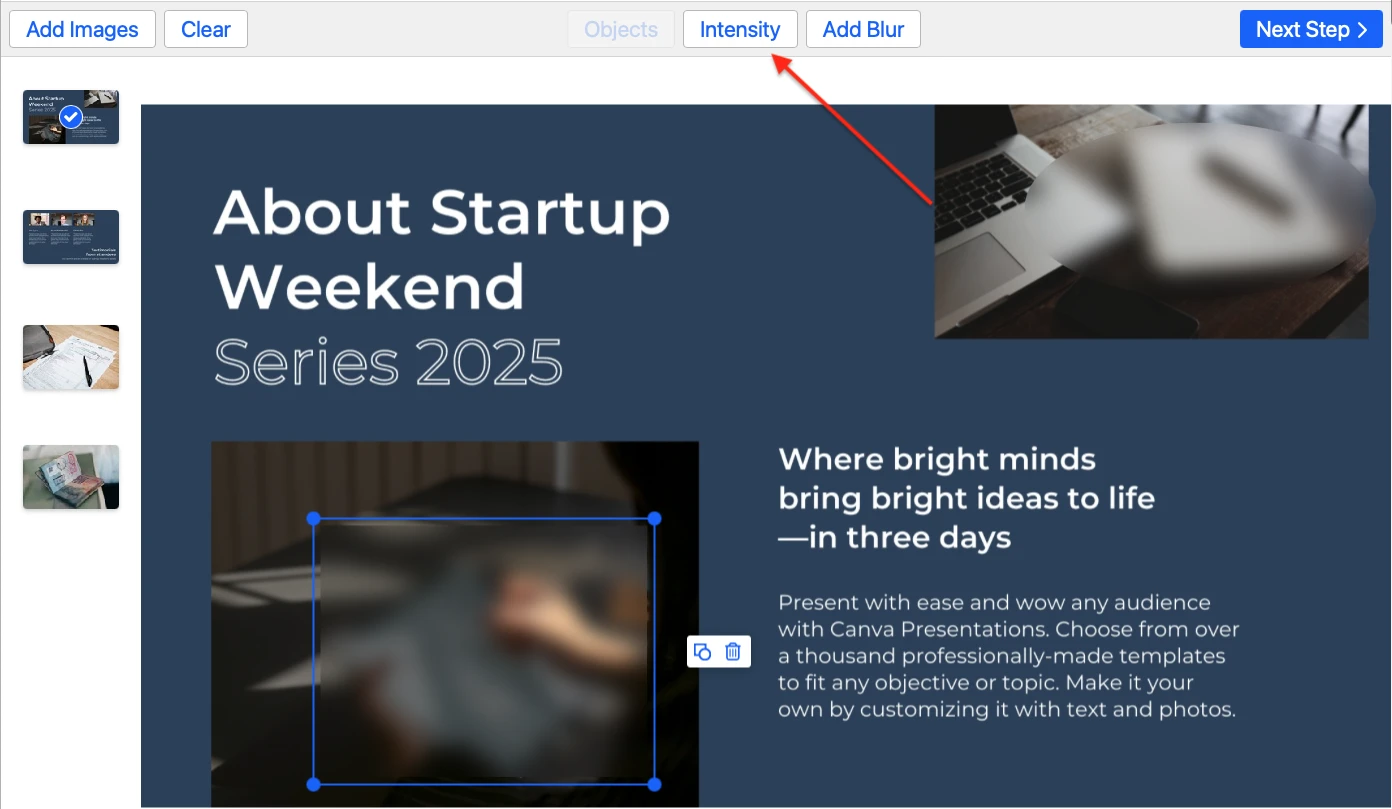The image size is (1392, 809).
Task: Clear all images with Clear button
Action: (x=206, y=29)
